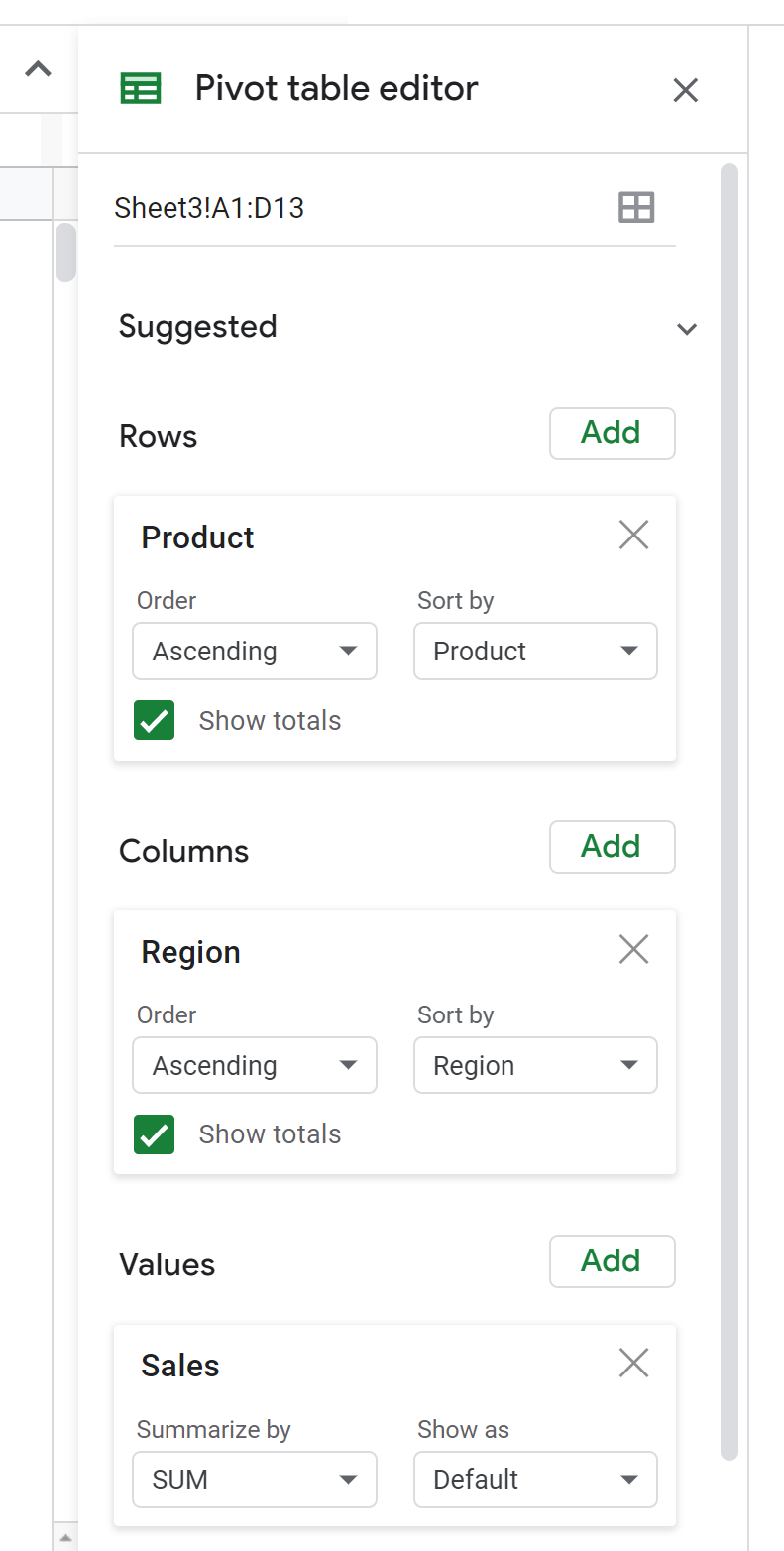Open the Product Order Ascending dropdown
Screen dimensions: 784x1551
point(255,652)
